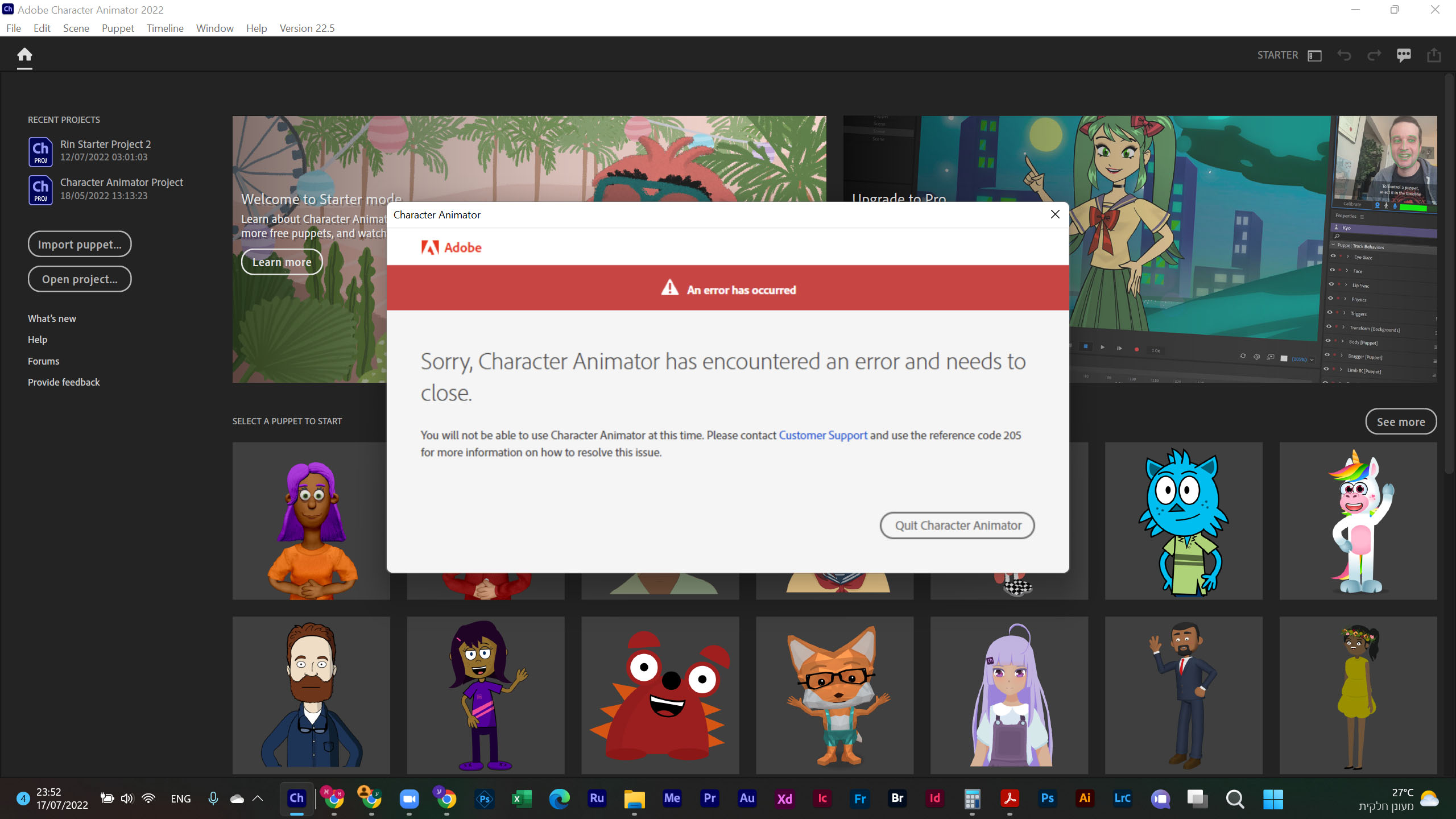
Task: Click the Home icon in the top toolbar
Action: (x=24, y=55)
